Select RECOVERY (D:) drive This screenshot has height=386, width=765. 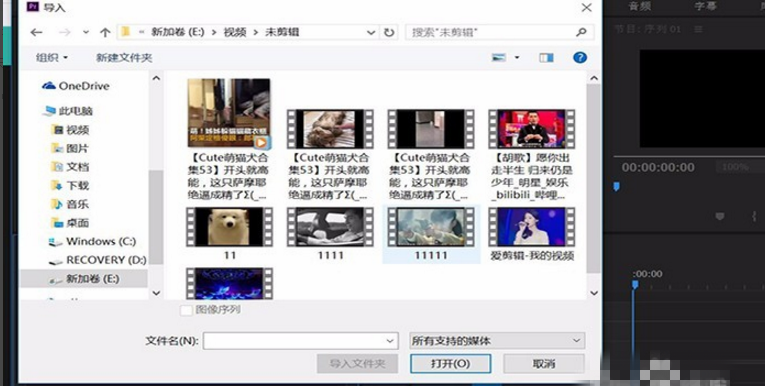pyautogui.click(x=98, y=260)
